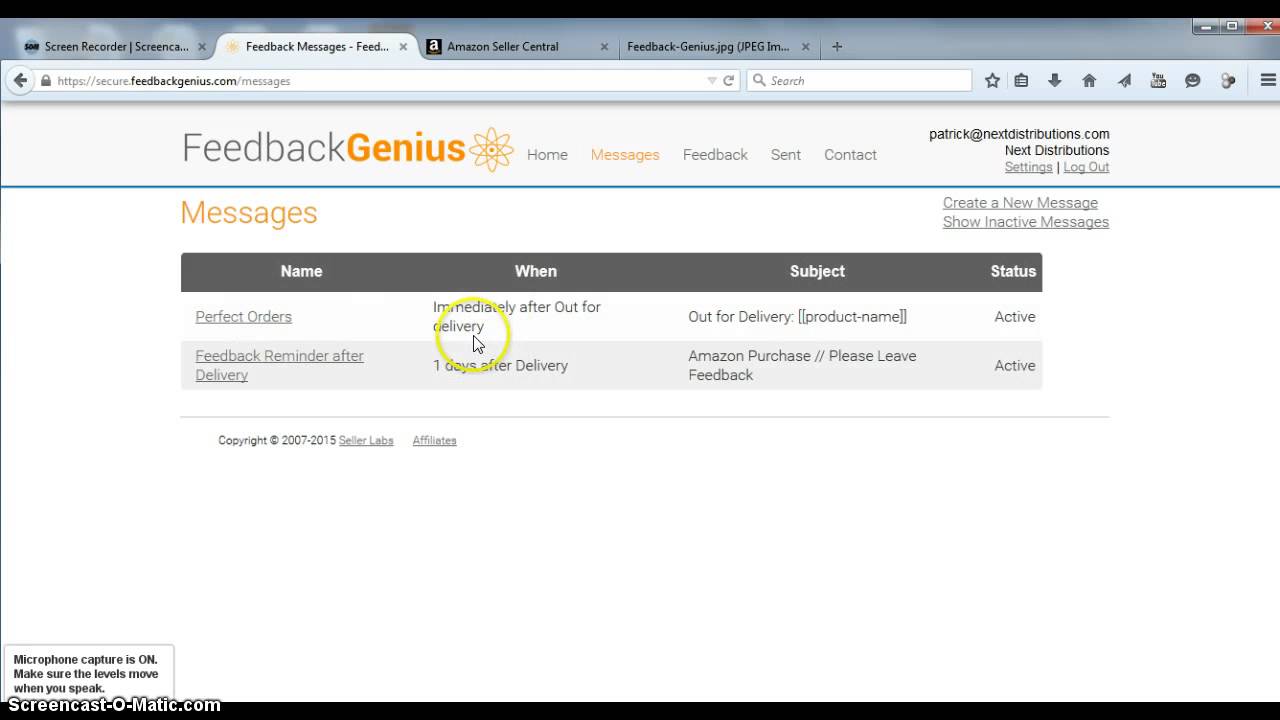Switch to Feedback Messages tab
Screen dimensions: 1280x720
(317, 46)
